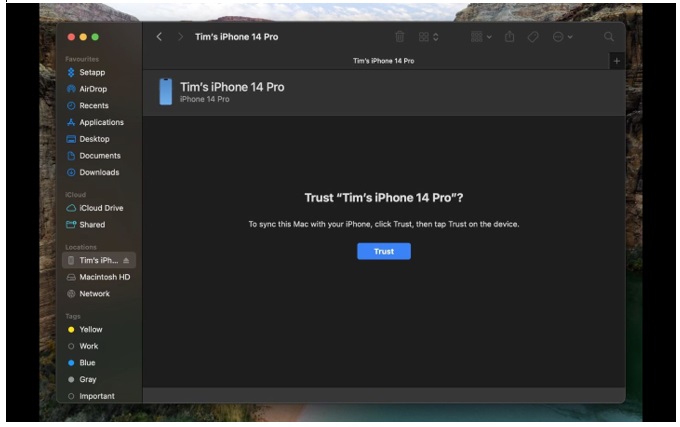Click the iCloud section header
This screenshot has width=680, height=427.
point(75,195)
